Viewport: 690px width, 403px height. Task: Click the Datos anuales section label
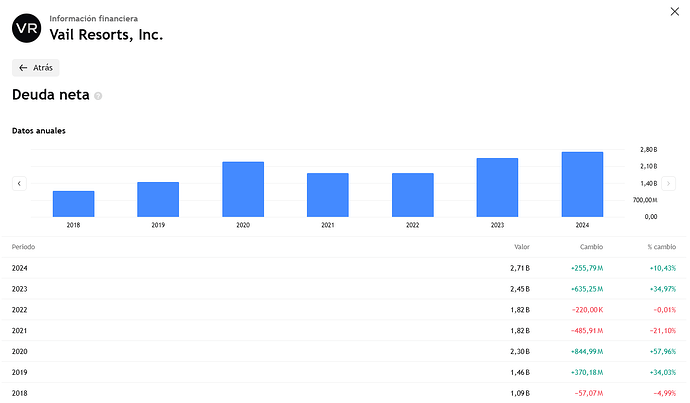tap(39, 131)
